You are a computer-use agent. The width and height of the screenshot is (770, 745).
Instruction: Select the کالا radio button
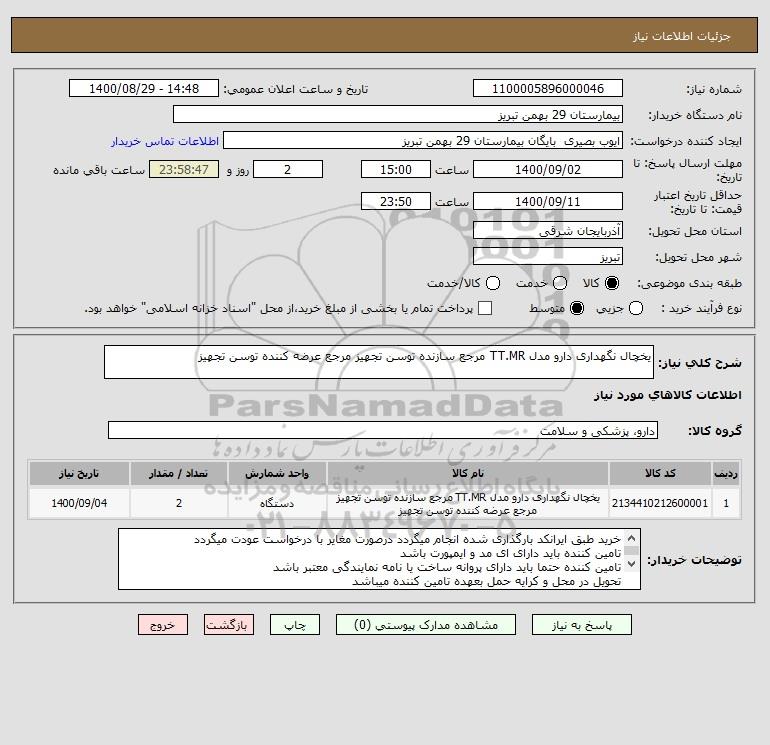(x=612, y=283)
